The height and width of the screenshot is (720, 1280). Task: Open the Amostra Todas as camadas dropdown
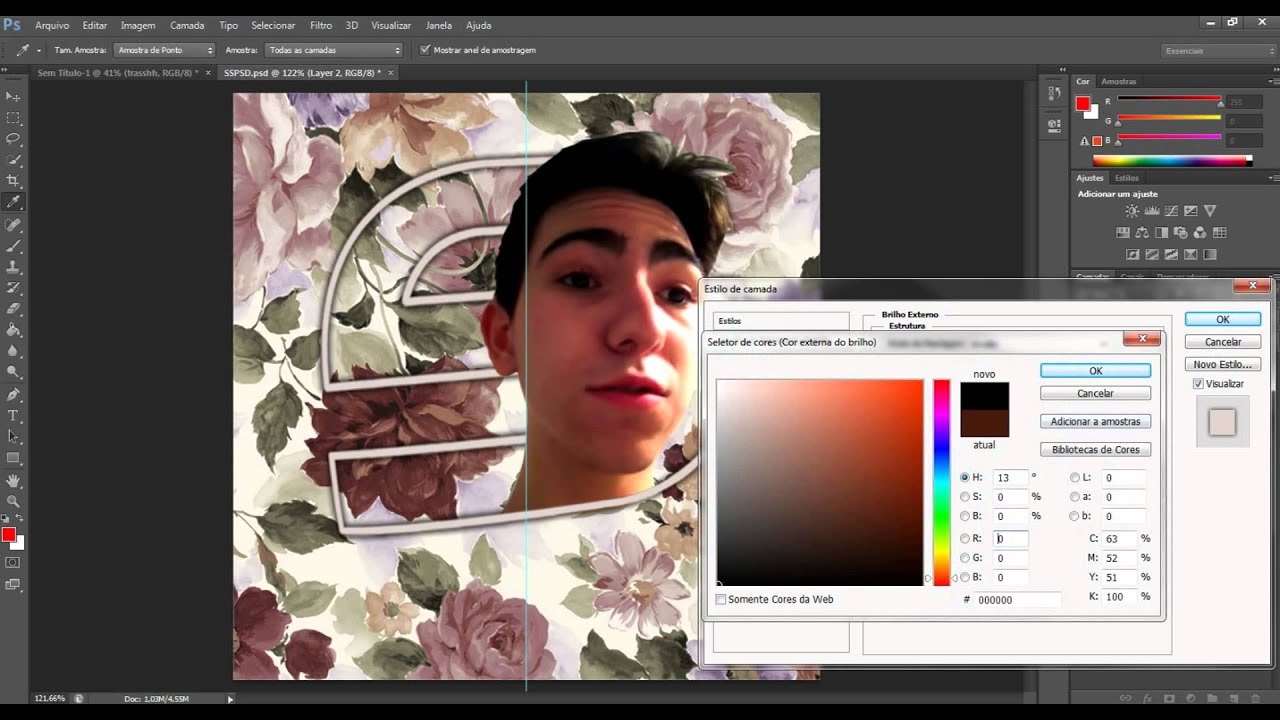pos(334,50)
